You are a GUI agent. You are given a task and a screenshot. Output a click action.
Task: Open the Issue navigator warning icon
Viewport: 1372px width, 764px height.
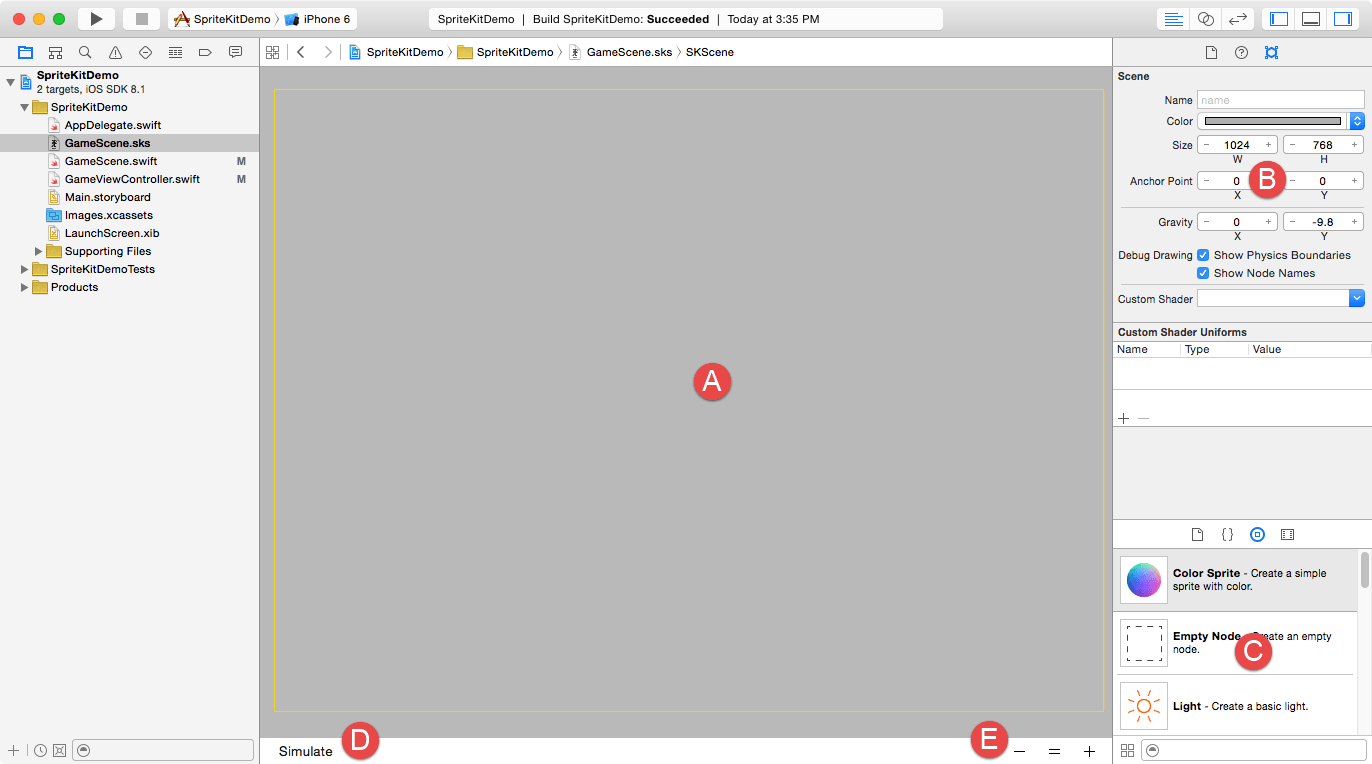pos(115,52)
